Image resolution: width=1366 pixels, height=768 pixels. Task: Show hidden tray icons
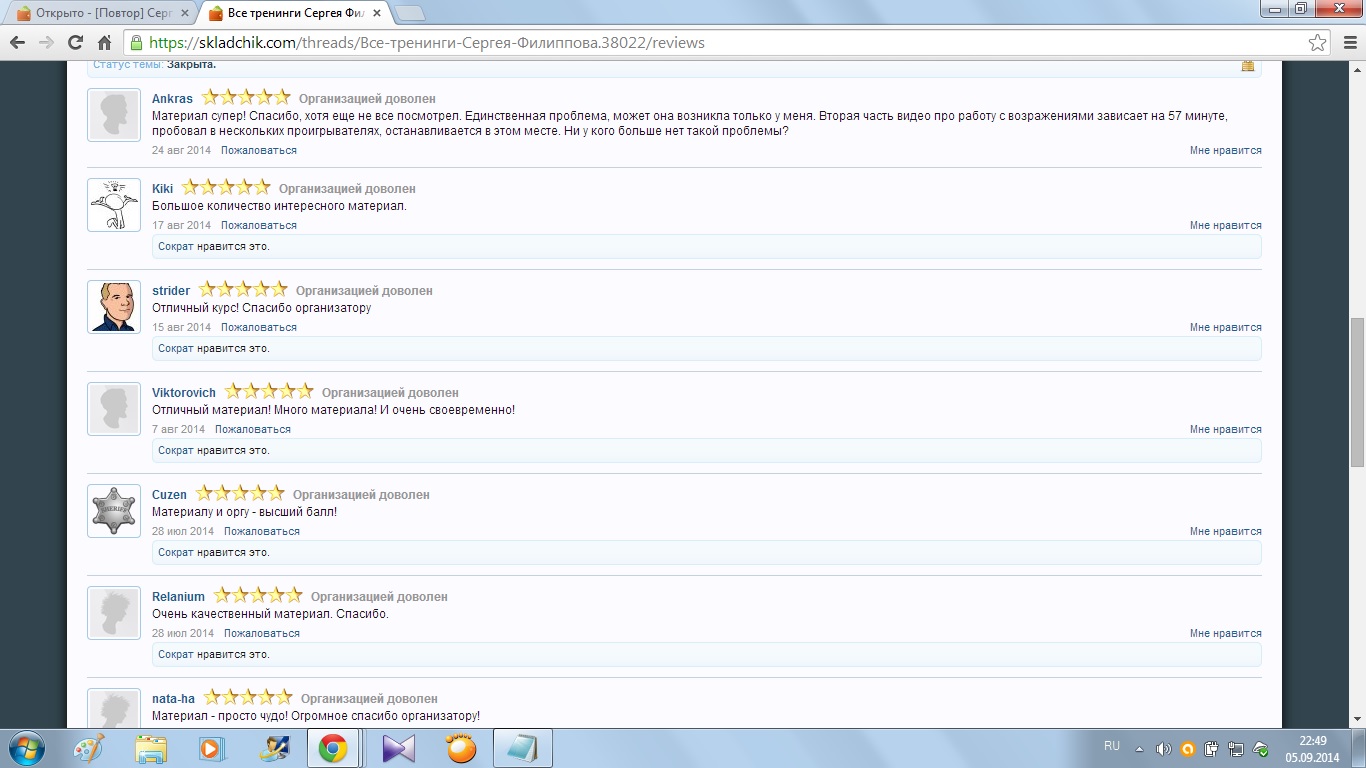pos(1140,749)
